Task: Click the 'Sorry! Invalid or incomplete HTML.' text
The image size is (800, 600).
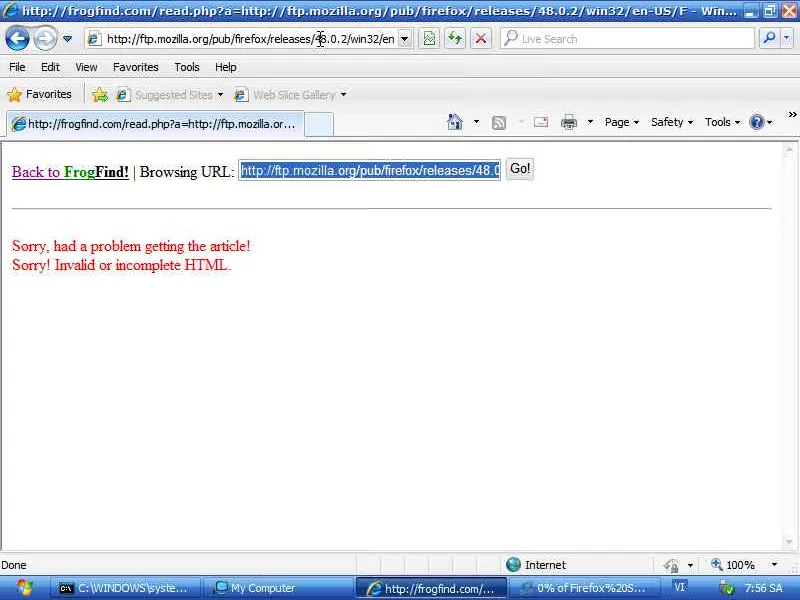Action: click(x=121, y=265)
